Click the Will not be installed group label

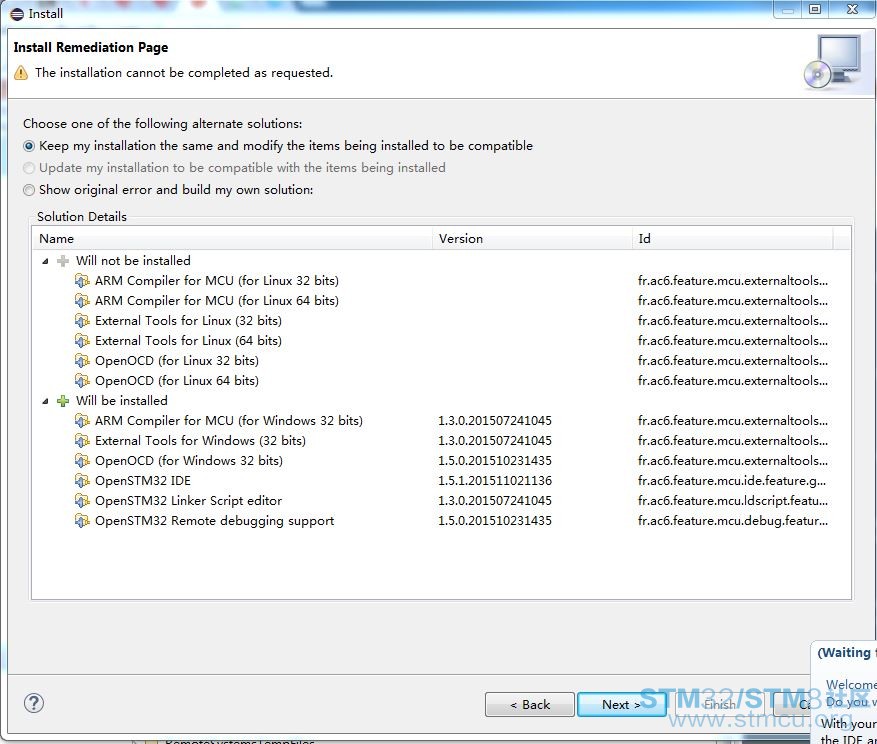click(133, 261)
